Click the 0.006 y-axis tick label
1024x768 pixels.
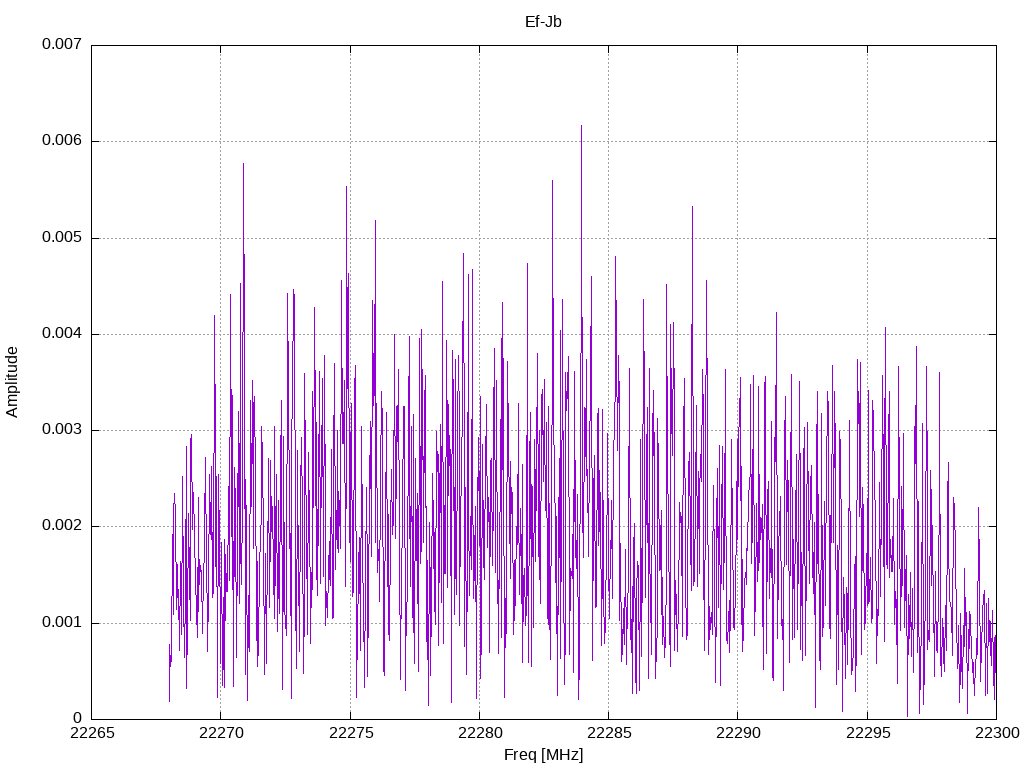[62, 140]
